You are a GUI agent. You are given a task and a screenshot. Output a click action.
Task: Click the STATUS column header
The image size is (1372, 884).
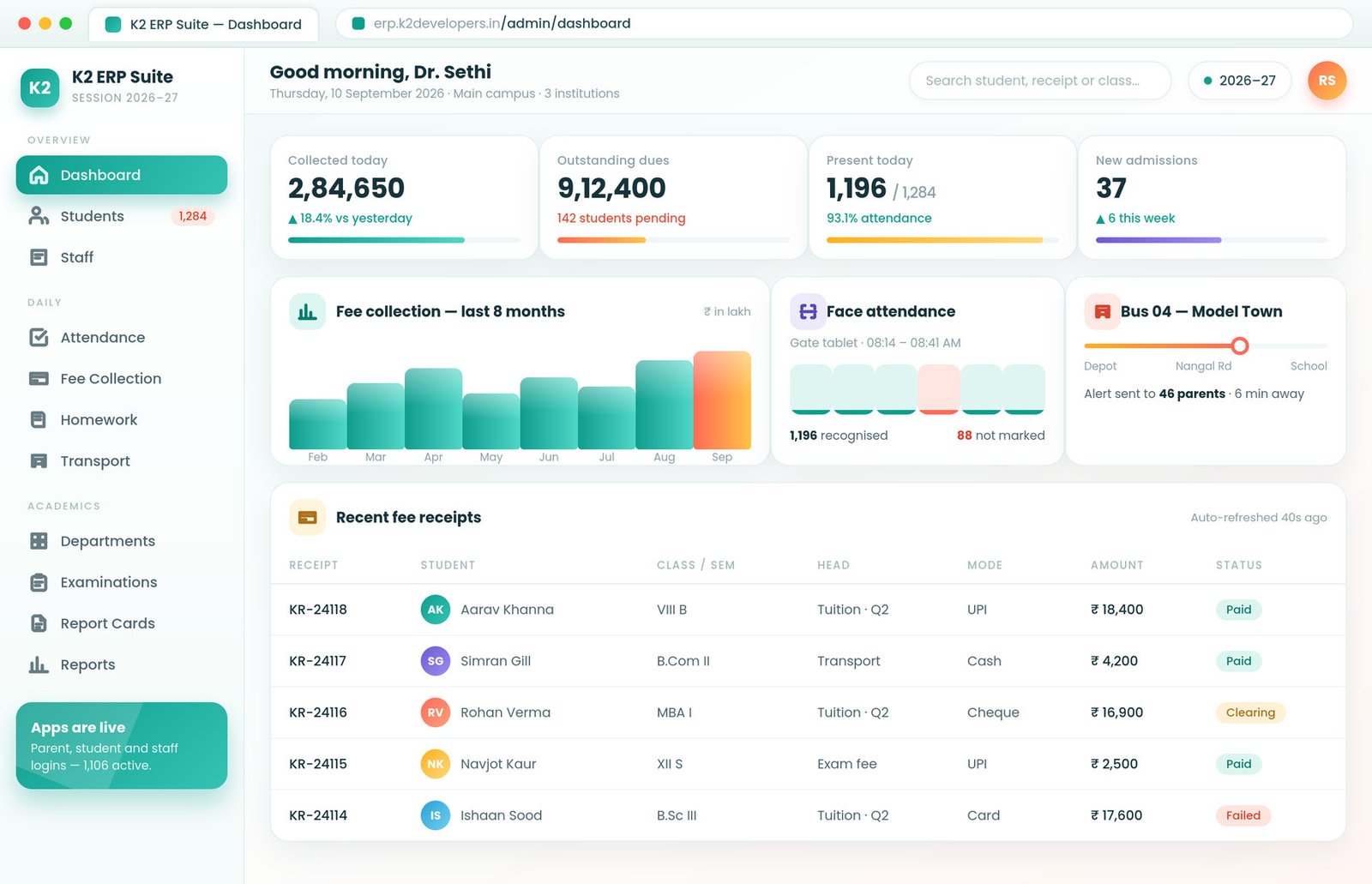click(1239, 565)
